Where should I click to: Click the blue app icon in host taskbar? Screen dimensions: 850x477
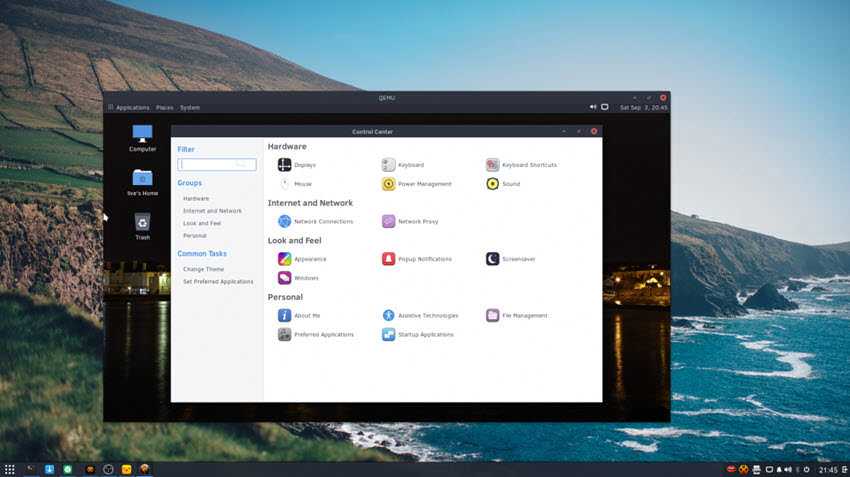point(49,469)
